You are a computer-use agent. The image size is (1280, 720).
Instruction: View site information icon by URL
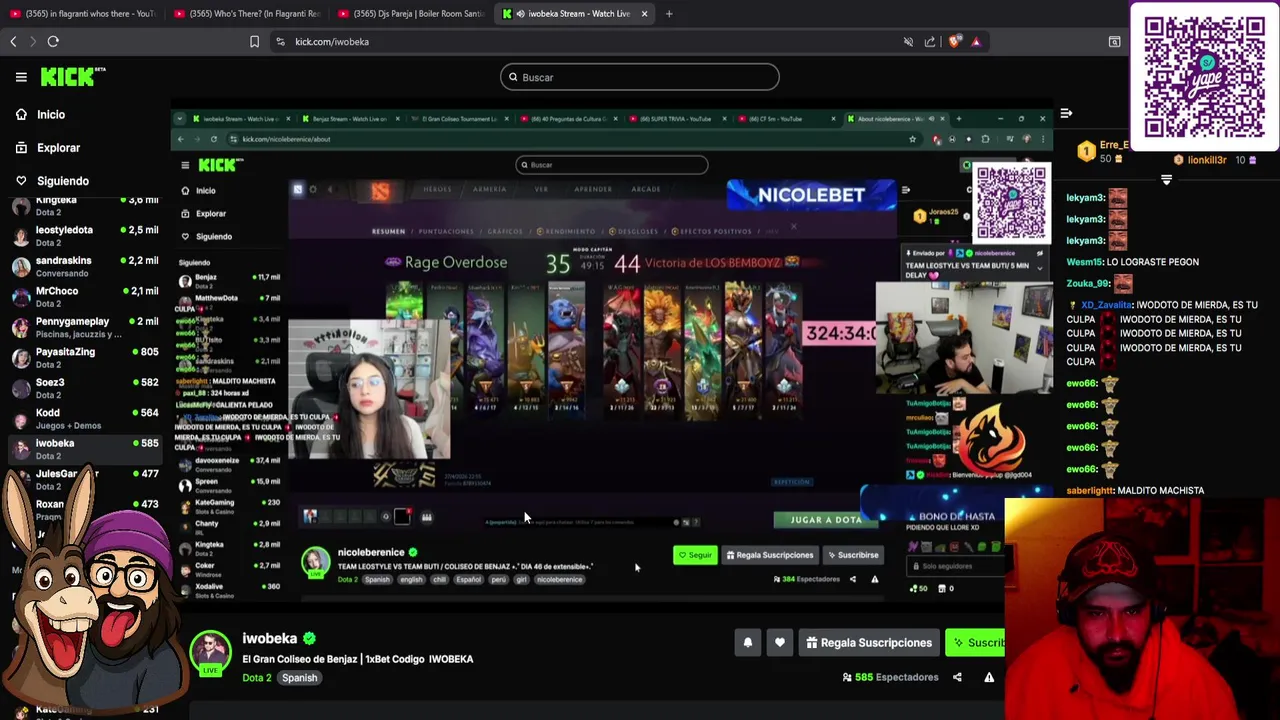(280, 42)
